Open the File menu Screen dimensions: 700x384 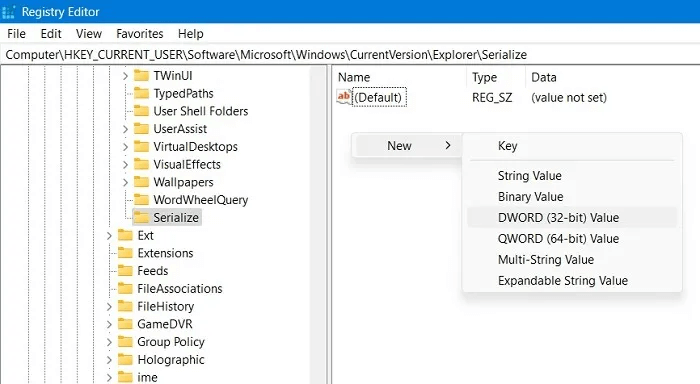(x=16, y=34)
